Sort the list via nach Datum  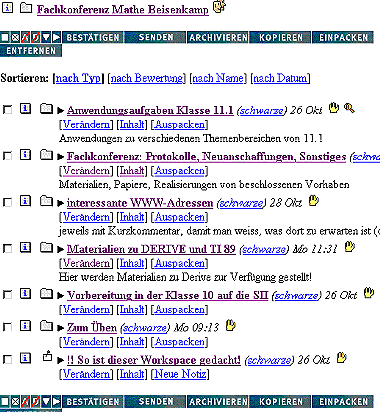(x=280, y=78)
